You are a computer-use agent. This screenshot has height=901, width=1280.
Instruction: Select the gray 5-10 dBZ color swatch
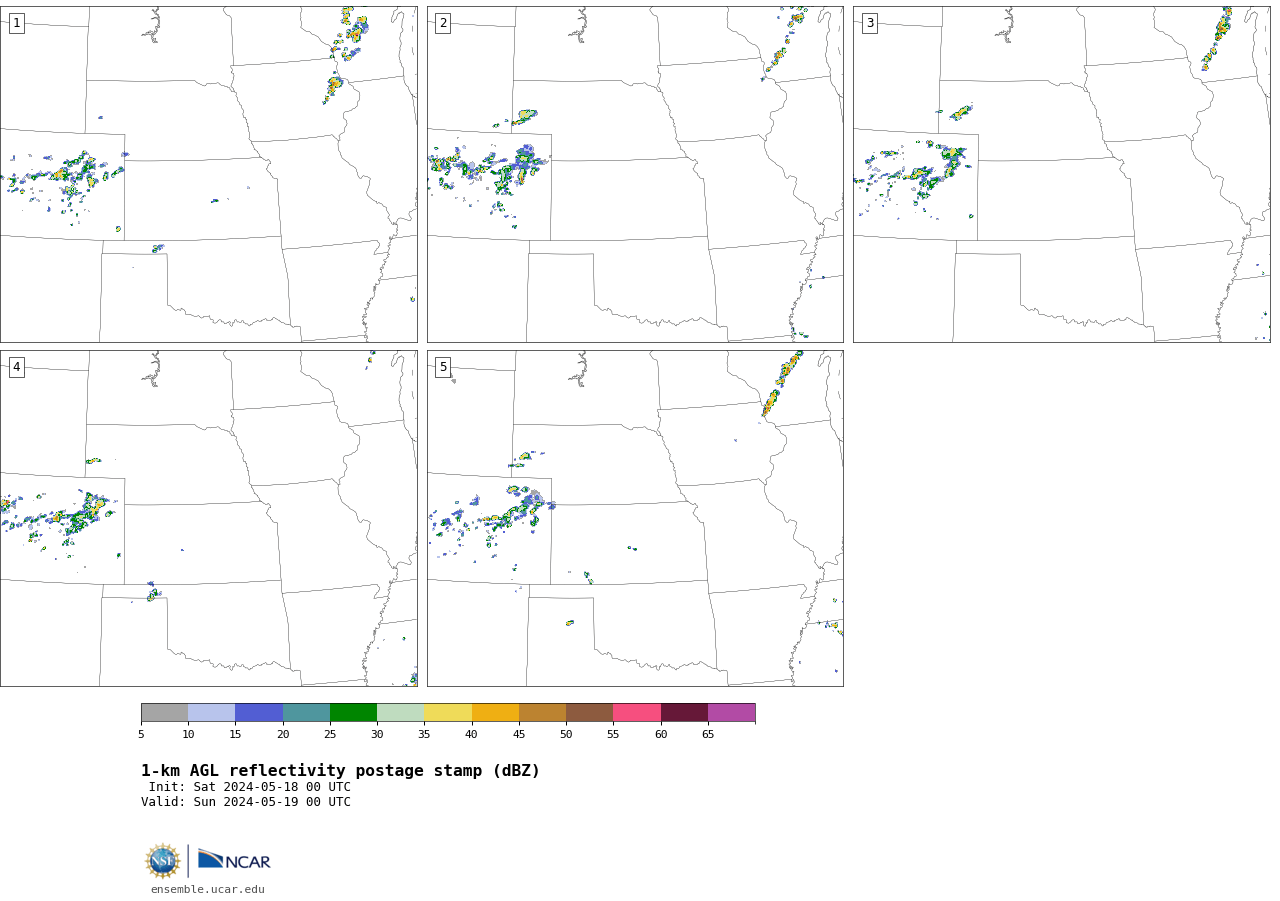[164, 713]
